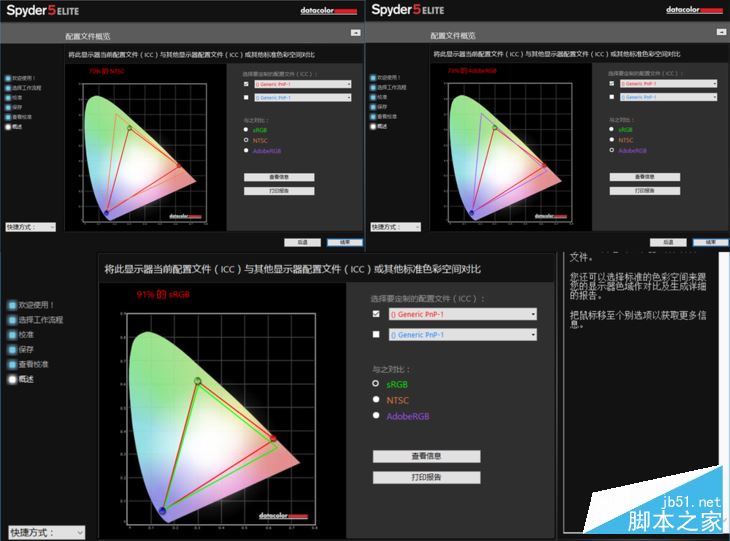Collapse panel button at top-right window header
Image resolution: width=730 pixels, height=541 pixels.
click(721, 32)
